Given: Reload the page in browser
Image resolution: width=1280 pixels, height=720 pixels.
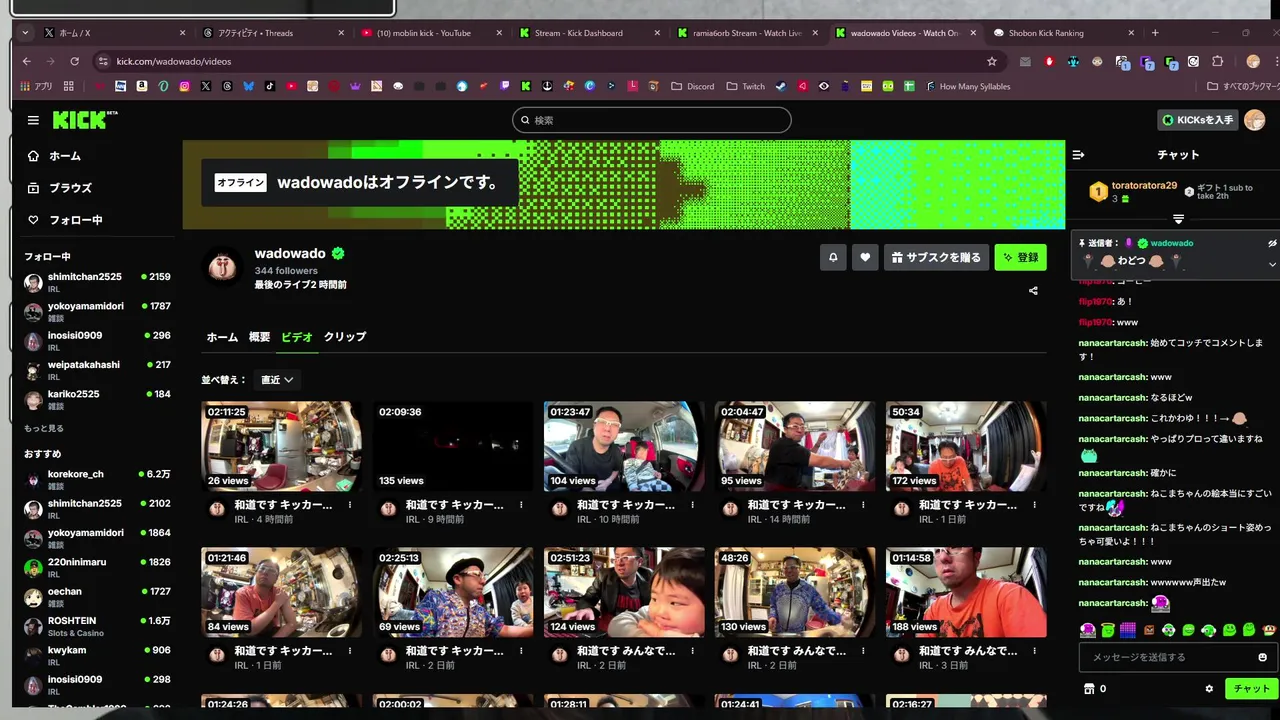Looking at the screenshot, I should [74, 61].
